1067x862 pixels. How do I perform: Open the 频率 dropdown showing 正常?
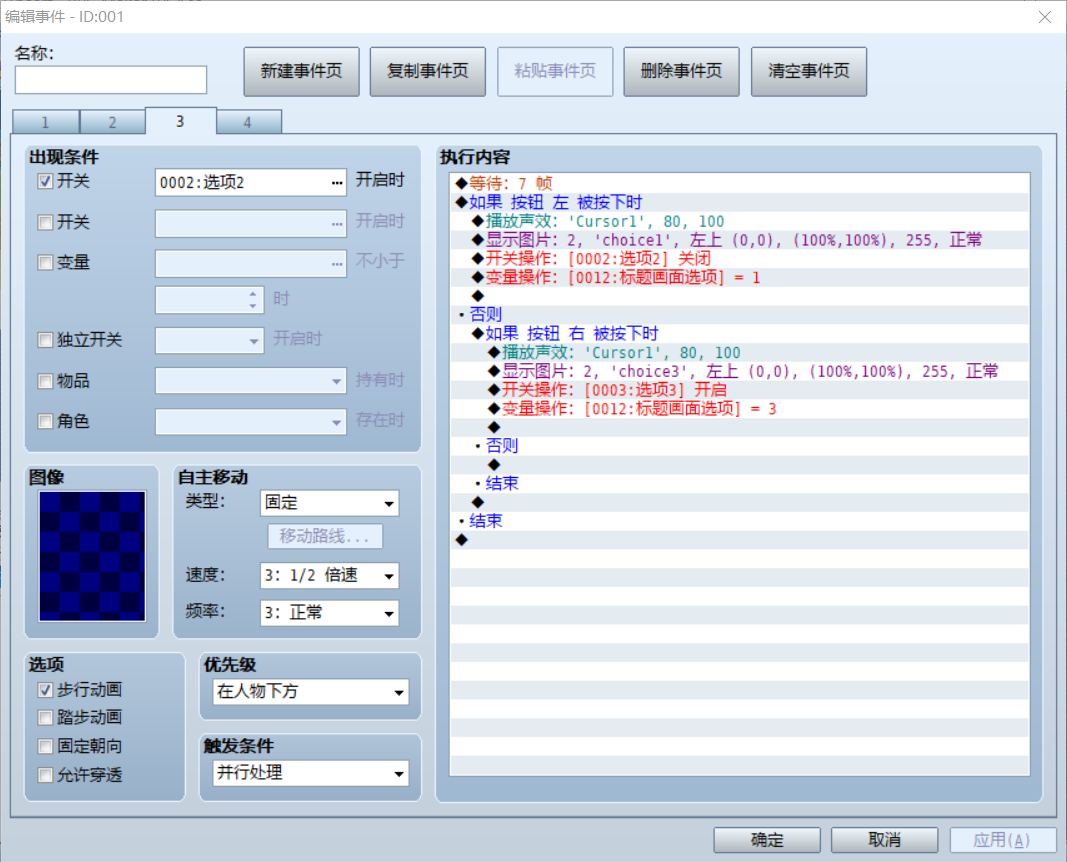point(329,613)
